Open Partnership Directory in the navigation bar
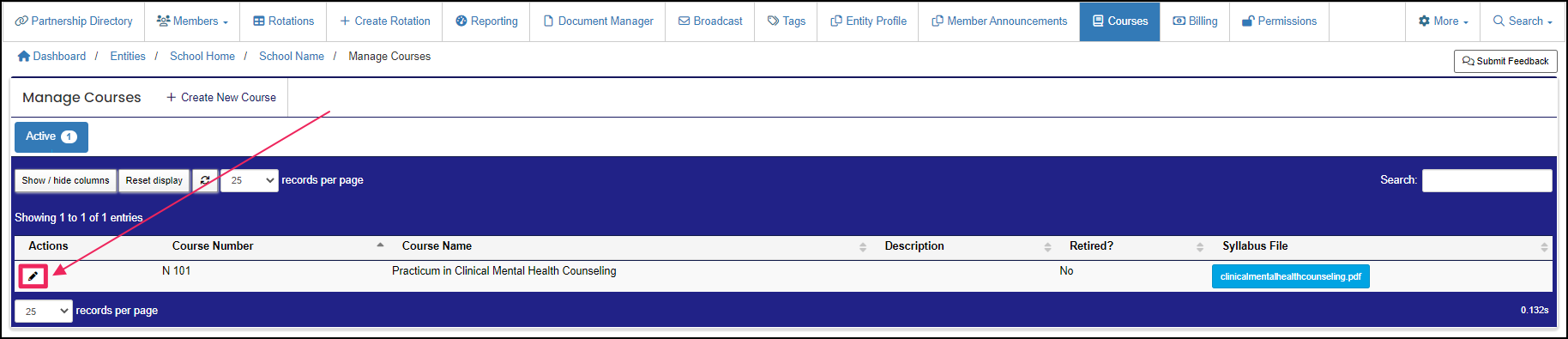 click(x=74, y=21)
